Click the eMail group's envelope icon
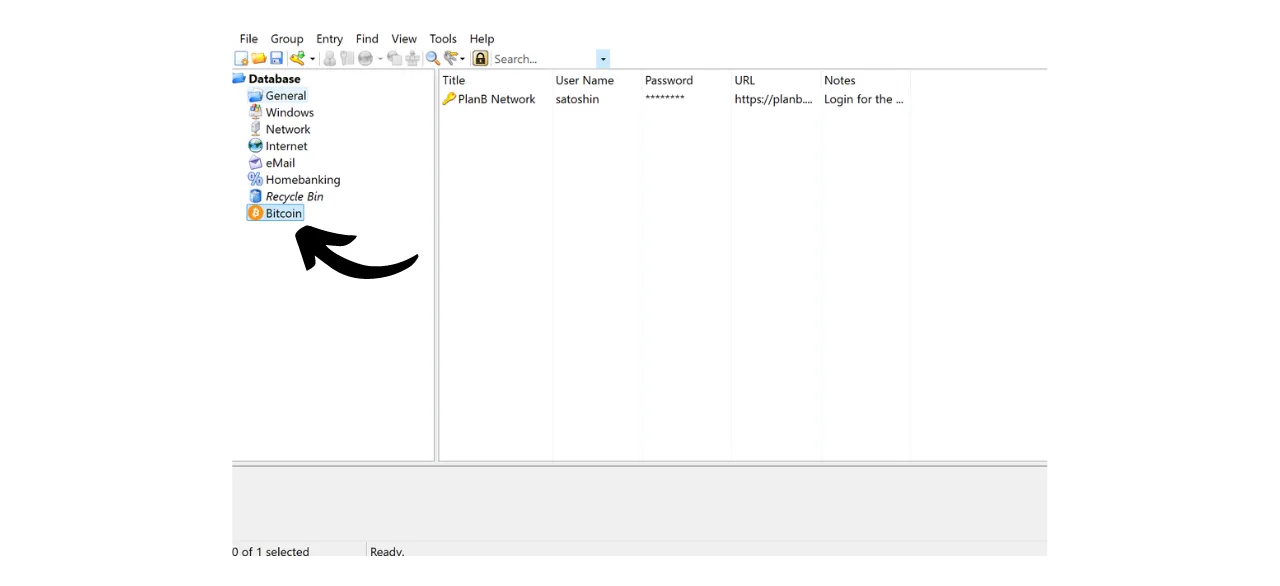Image resolution: width=1280 pixels, height=586 pixels. click(255, 162)
